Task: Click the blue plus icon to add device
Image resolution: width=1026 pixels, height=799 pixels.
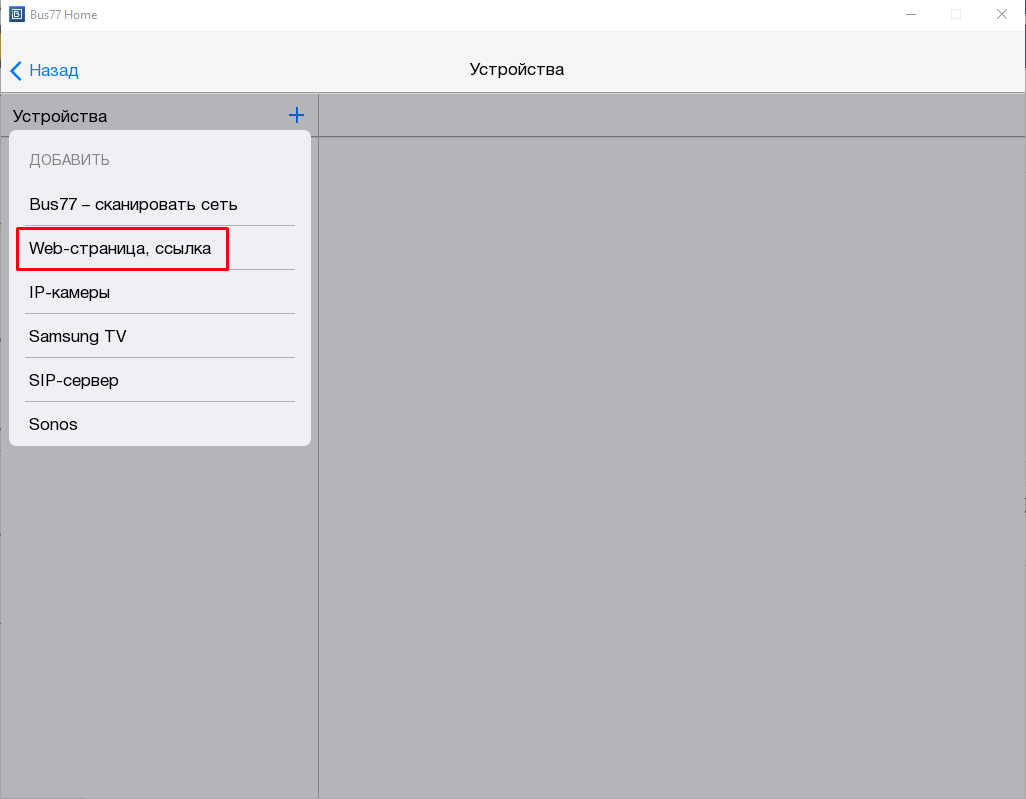Action: [x=296, y=115]
